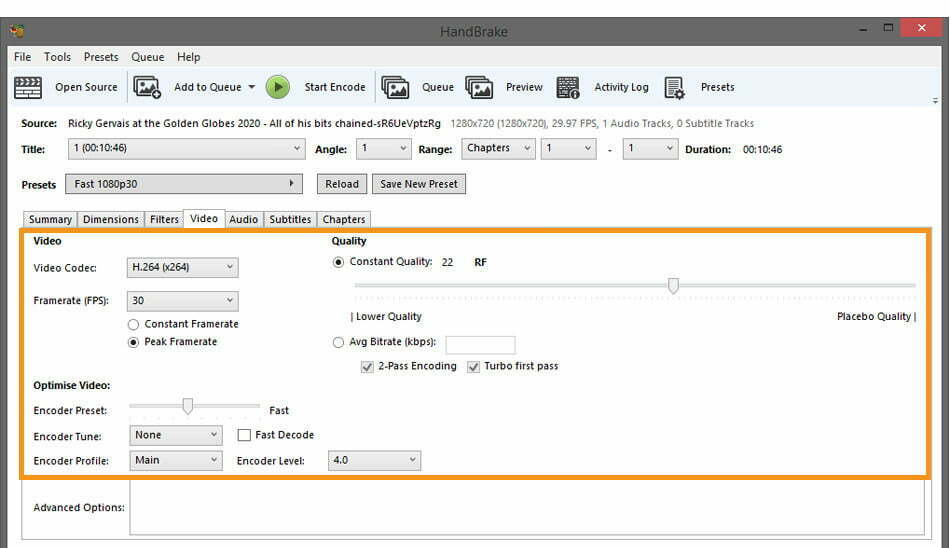Click the Encoder Preset slider handle
The image size is (950, 548).
click(x=188, y=406)
